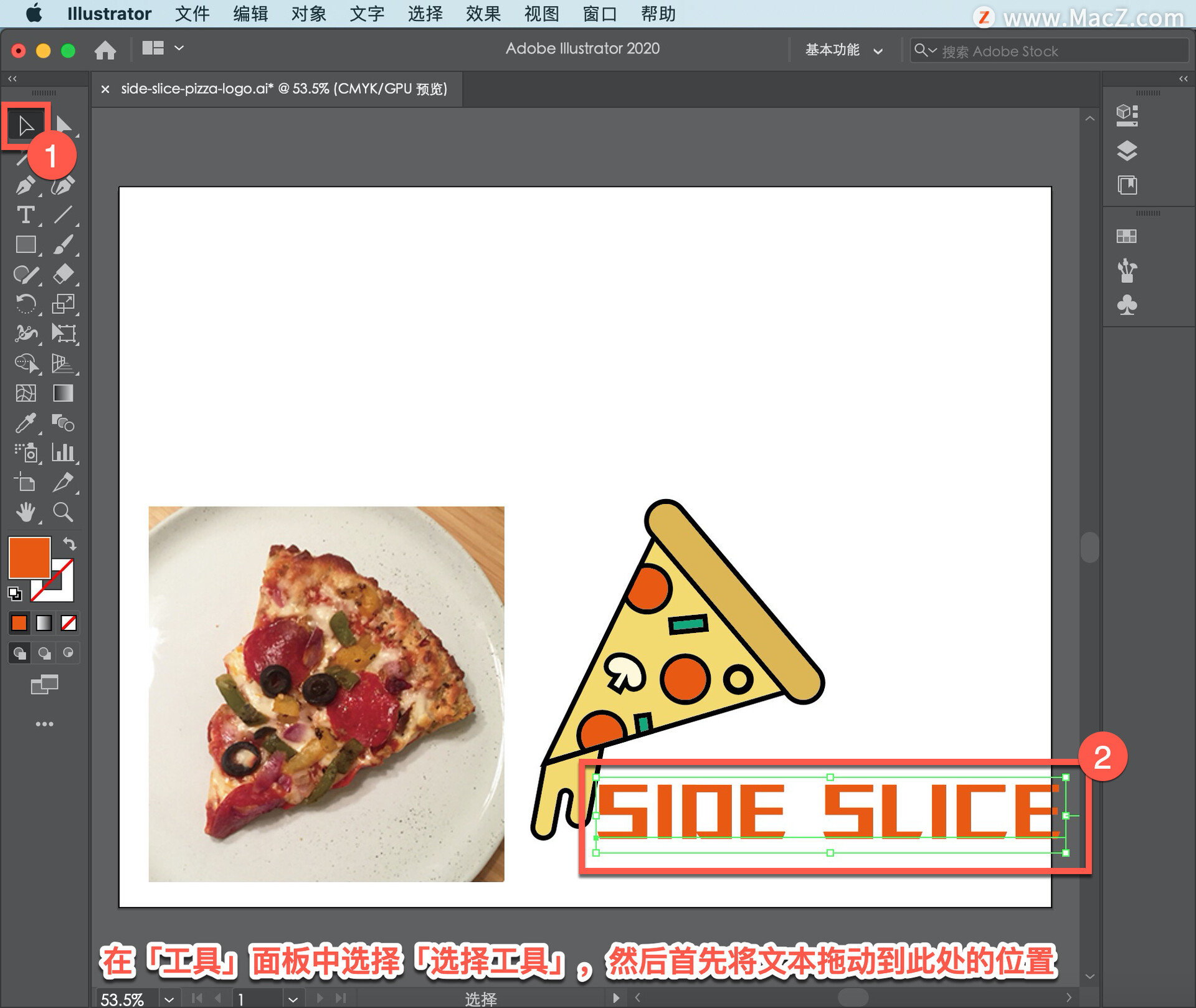Select the Paintbrush tool
Image resolution: width=1196 pixels, height=1008 pixels.
(63, 245)
